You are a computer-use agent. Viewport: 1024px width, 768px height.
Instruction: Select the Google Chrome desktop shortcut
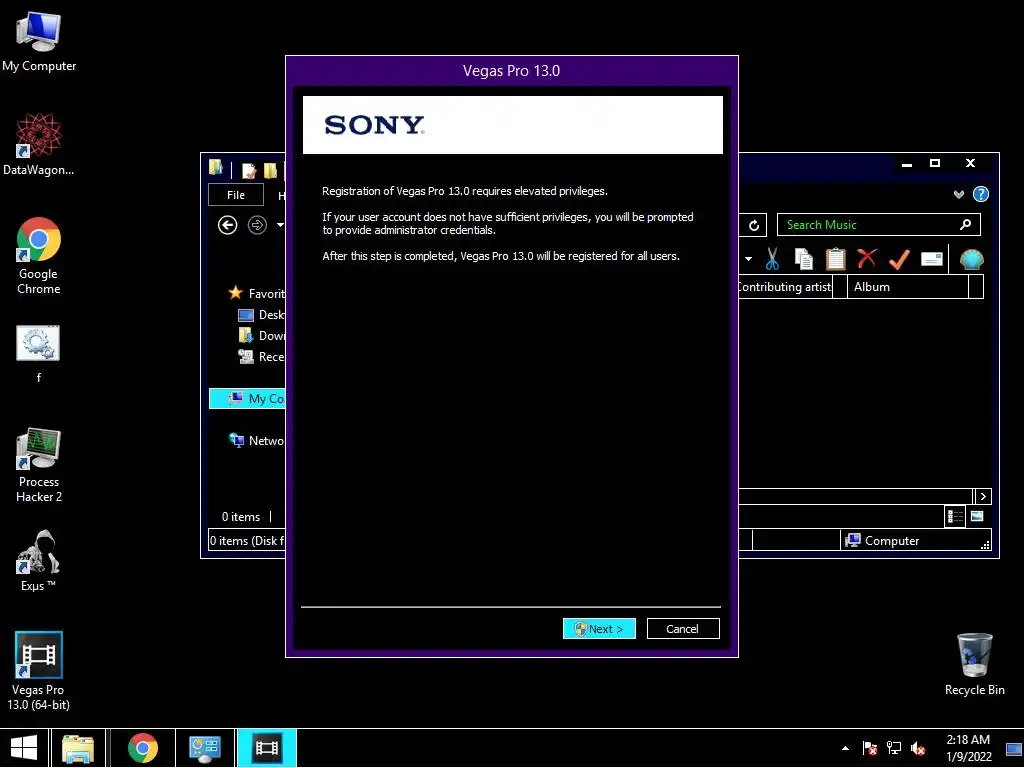pyautogui.click(x=39, y=256)
